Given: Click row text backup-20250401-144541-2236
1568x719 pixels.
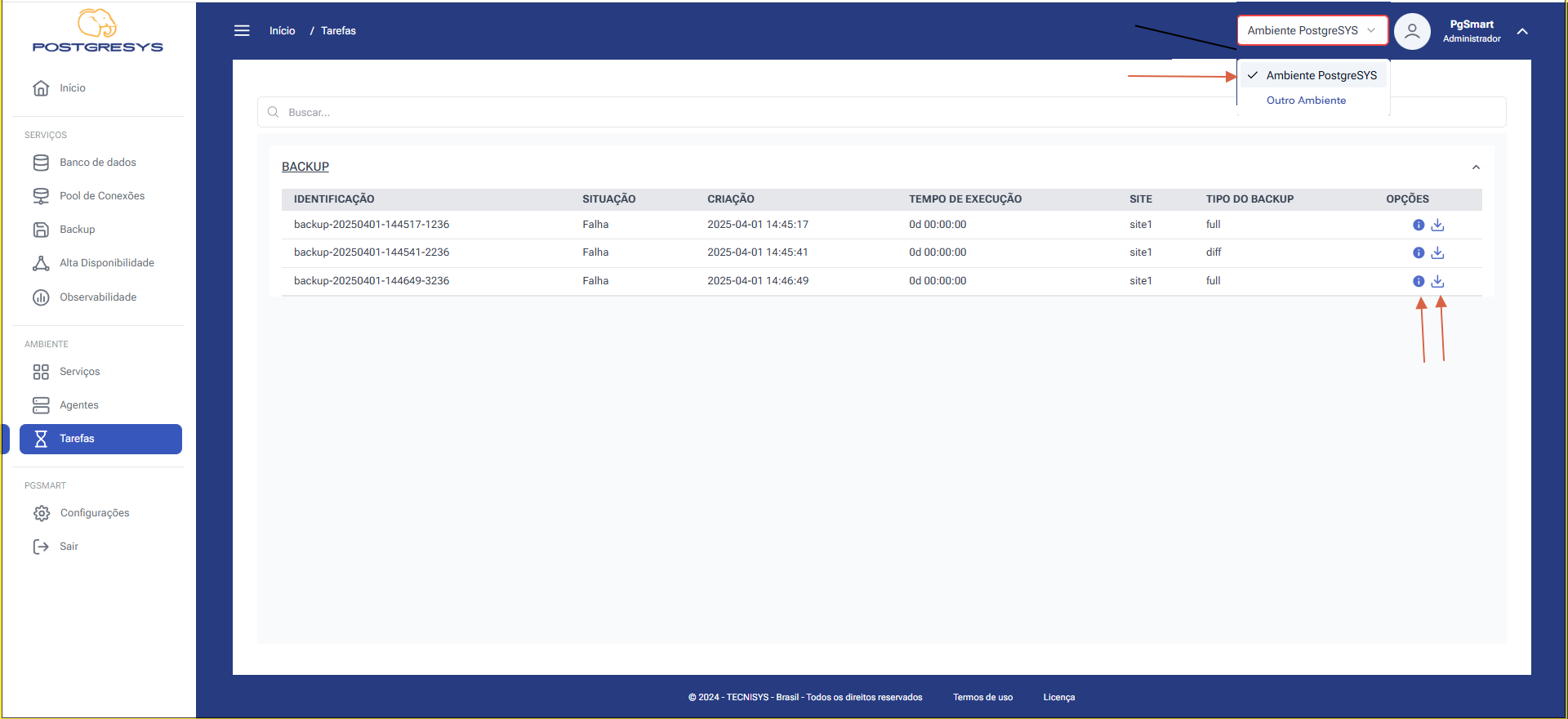Looking at the screenshot, I should (372, 252).
